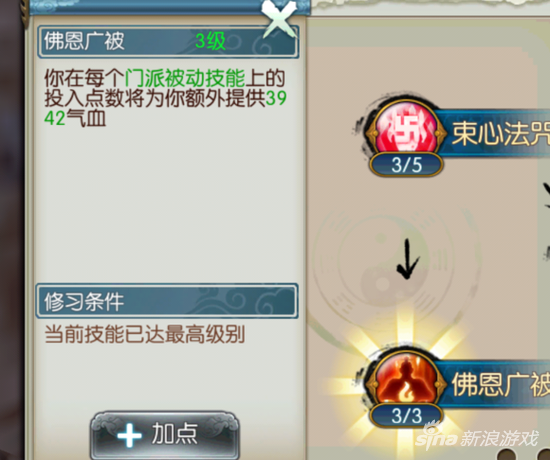Close the skill detail panel with X
This screenshot has height=460, width=550.
click(x=280, y=18)
